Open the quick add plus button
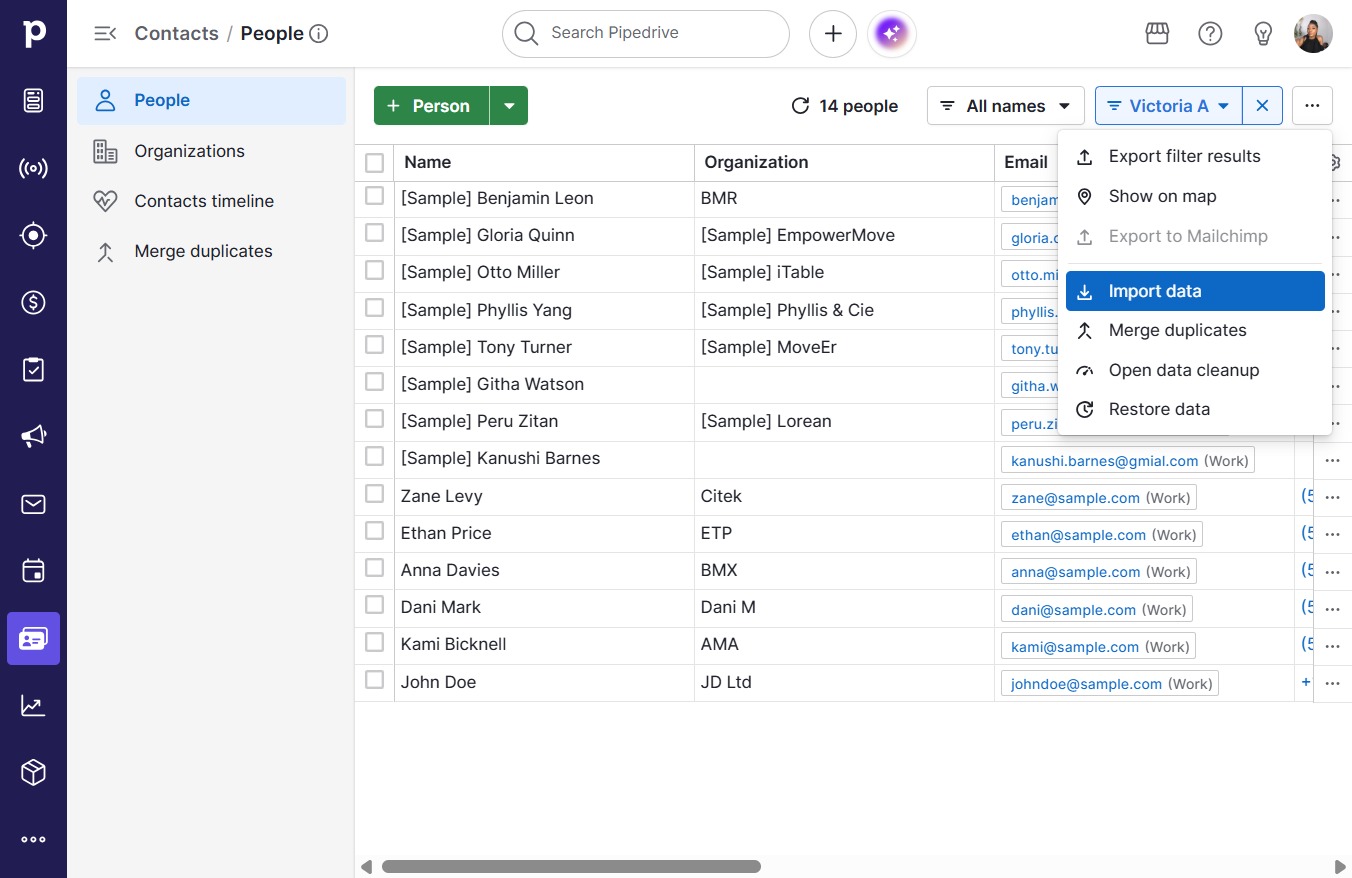Screen dimensions: 1352x878 (x=833, y=34)
